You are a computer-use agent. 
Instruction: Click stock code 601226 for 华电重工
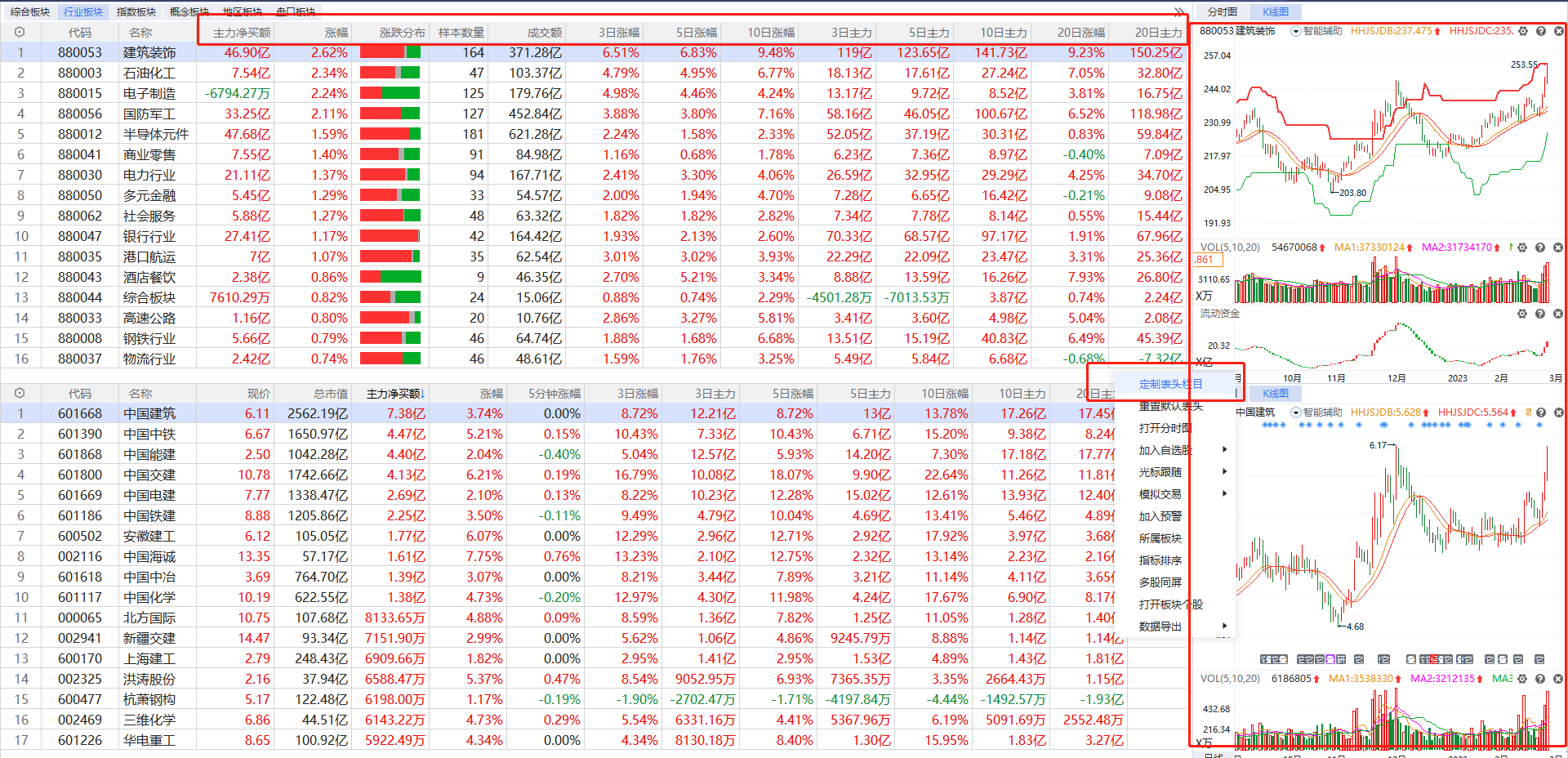coord(80,740)
